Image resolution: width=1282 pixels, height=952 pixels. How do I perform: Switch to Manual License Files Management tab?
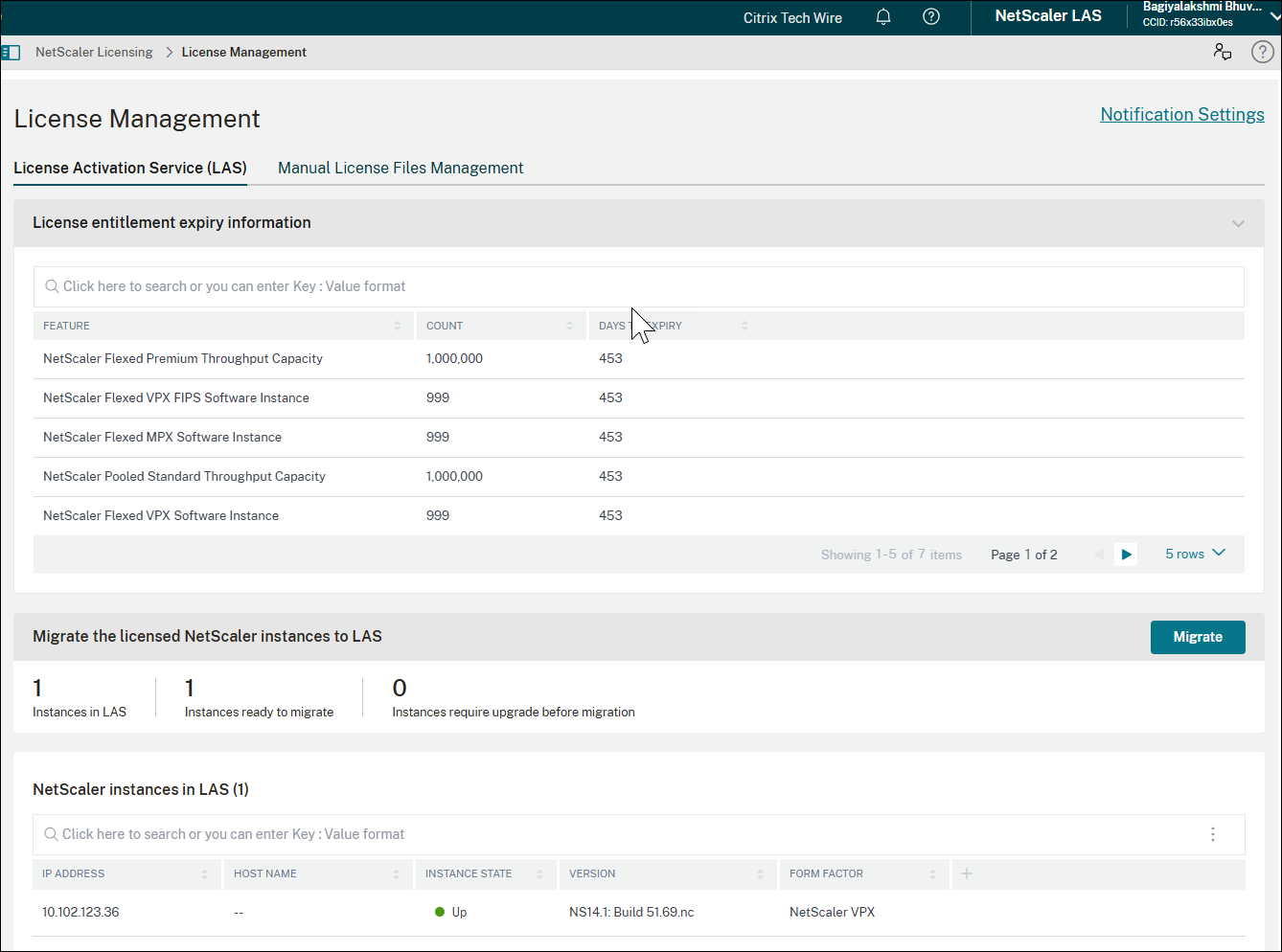pos(401,168)
